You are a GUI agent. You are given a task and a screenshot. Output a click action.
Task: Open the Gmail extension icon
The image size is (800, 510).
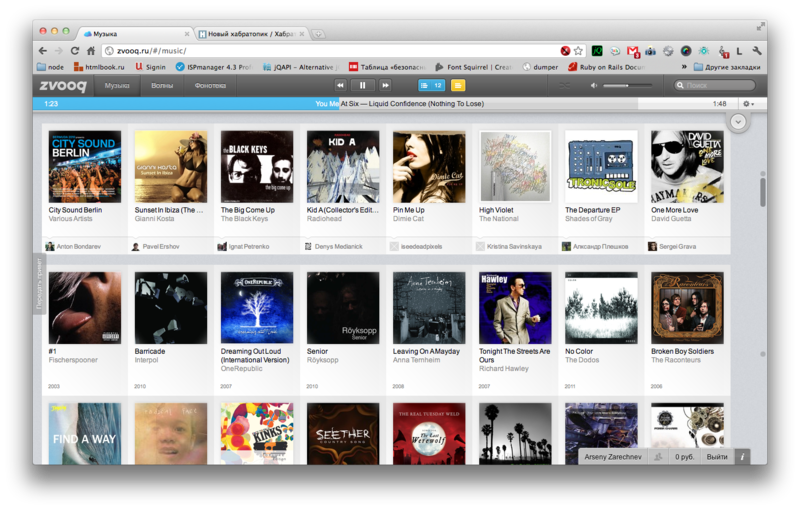coord(633,51)
